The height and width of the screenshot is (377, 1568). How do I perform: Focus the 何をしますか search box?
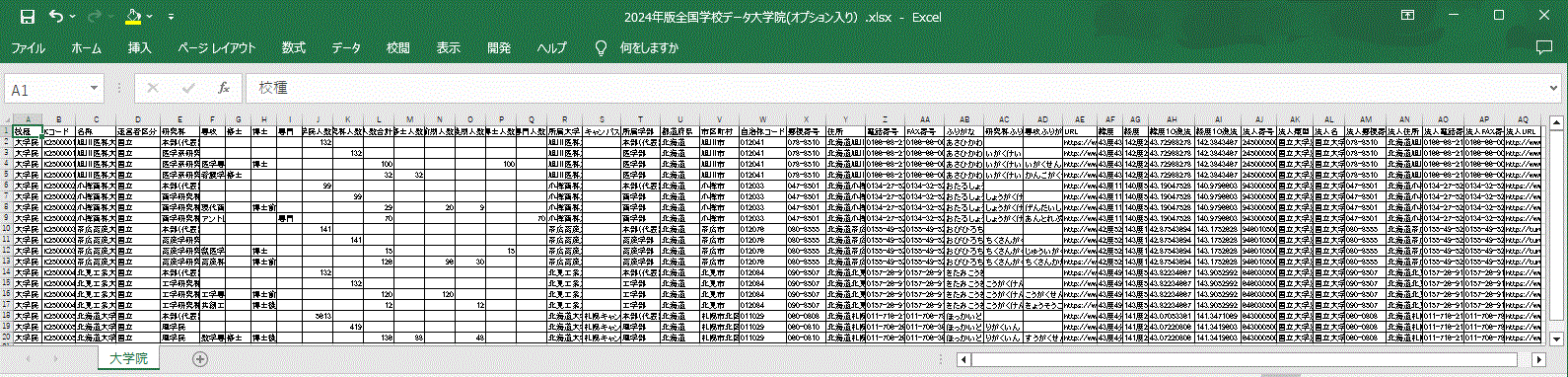tap(649, 47)
